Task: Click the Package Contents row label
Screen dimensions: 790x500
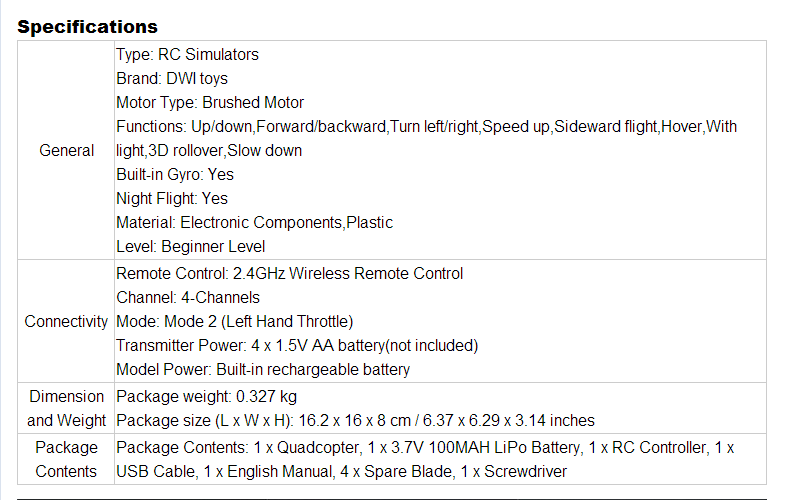Action: (x=67, y=459)
